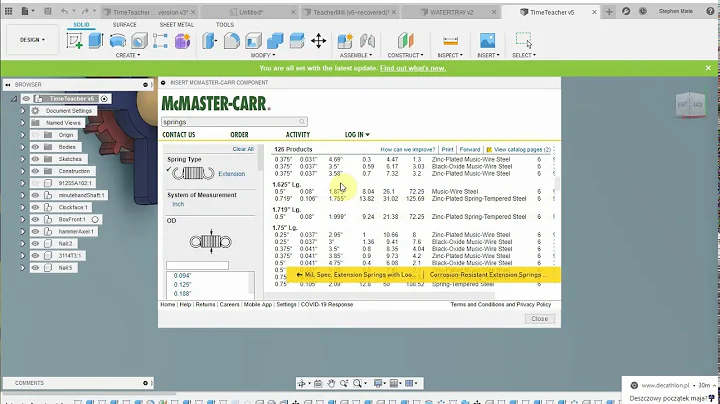Viewport: 720px width, 404px height.
Task: Toggle visibility of BoxFront:1 component
Action: (35, 219)
